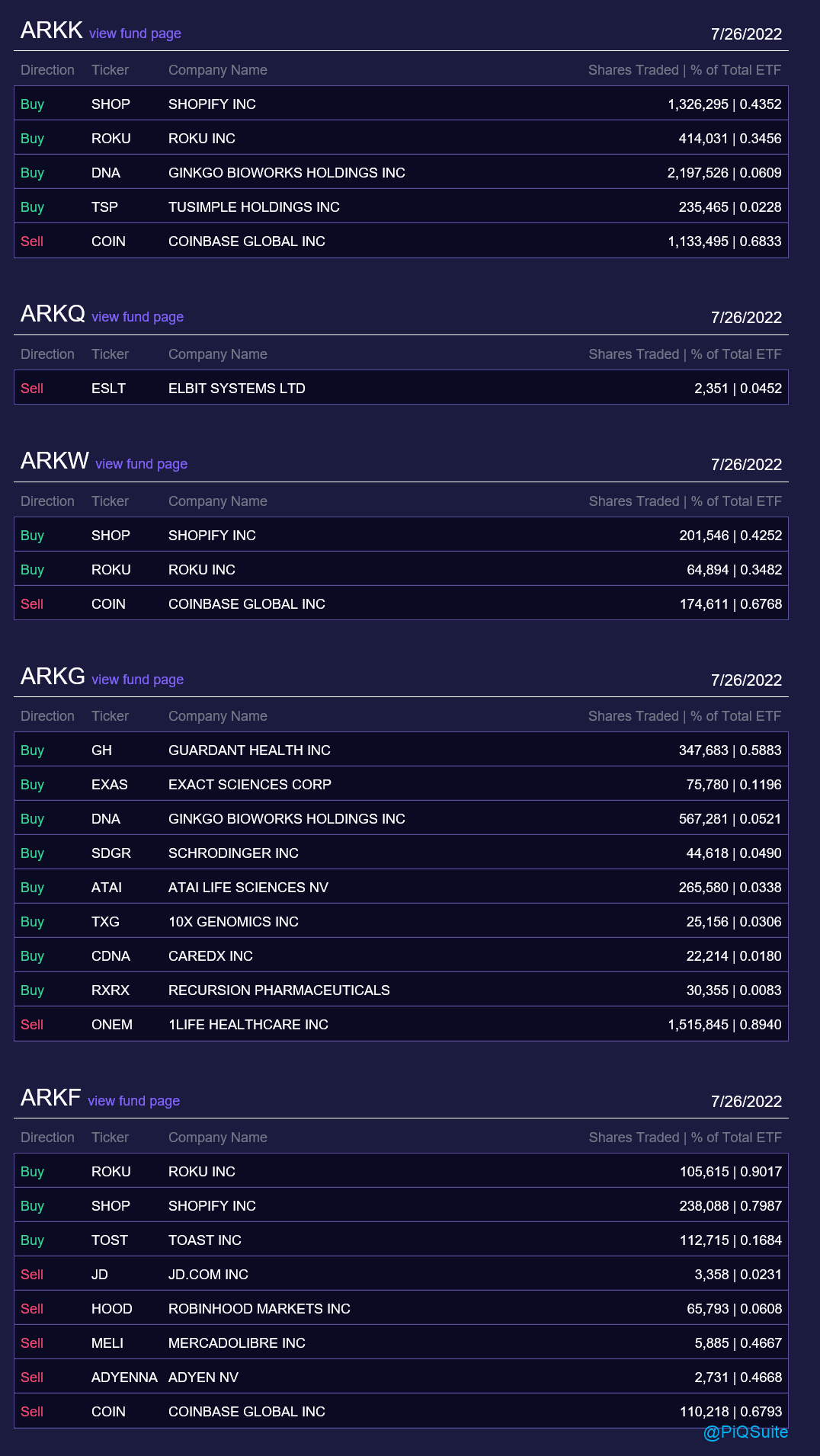The width and height of the screenshot is (820, 1456).
Task: Click the ARKF fund heading
Action: (x=50, y=1098)
